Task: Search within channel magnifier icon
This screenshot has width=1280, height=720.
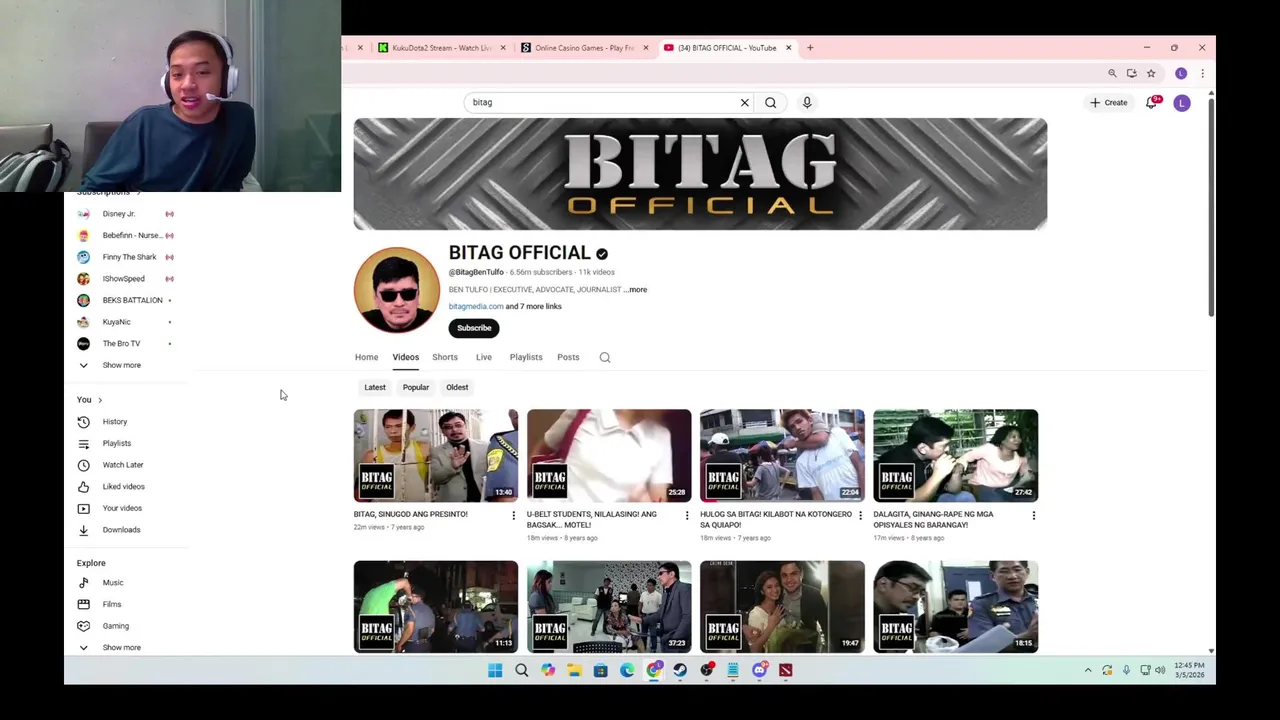Action: tap(605, 357)
